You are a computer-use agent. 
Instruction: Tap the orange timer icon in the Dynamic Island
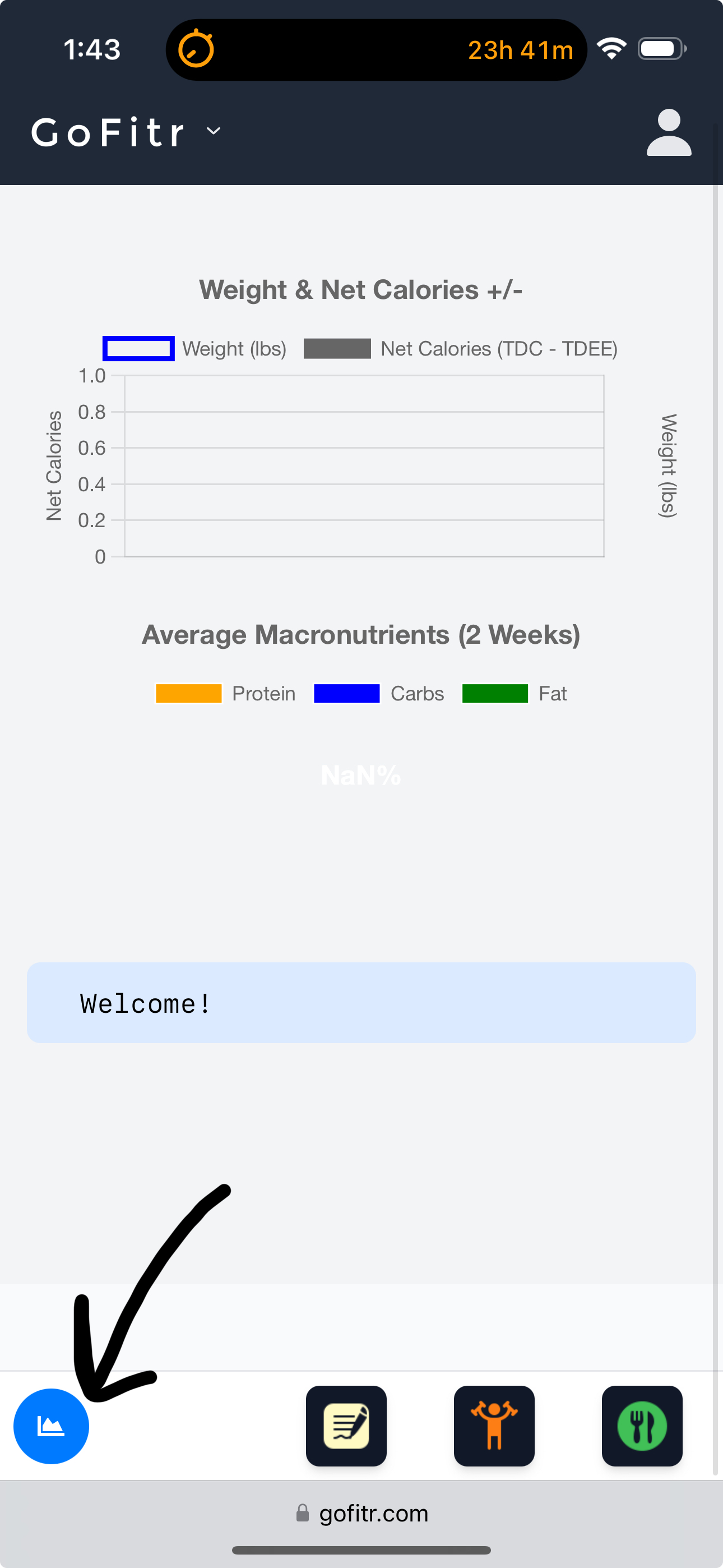click(196, 49)
